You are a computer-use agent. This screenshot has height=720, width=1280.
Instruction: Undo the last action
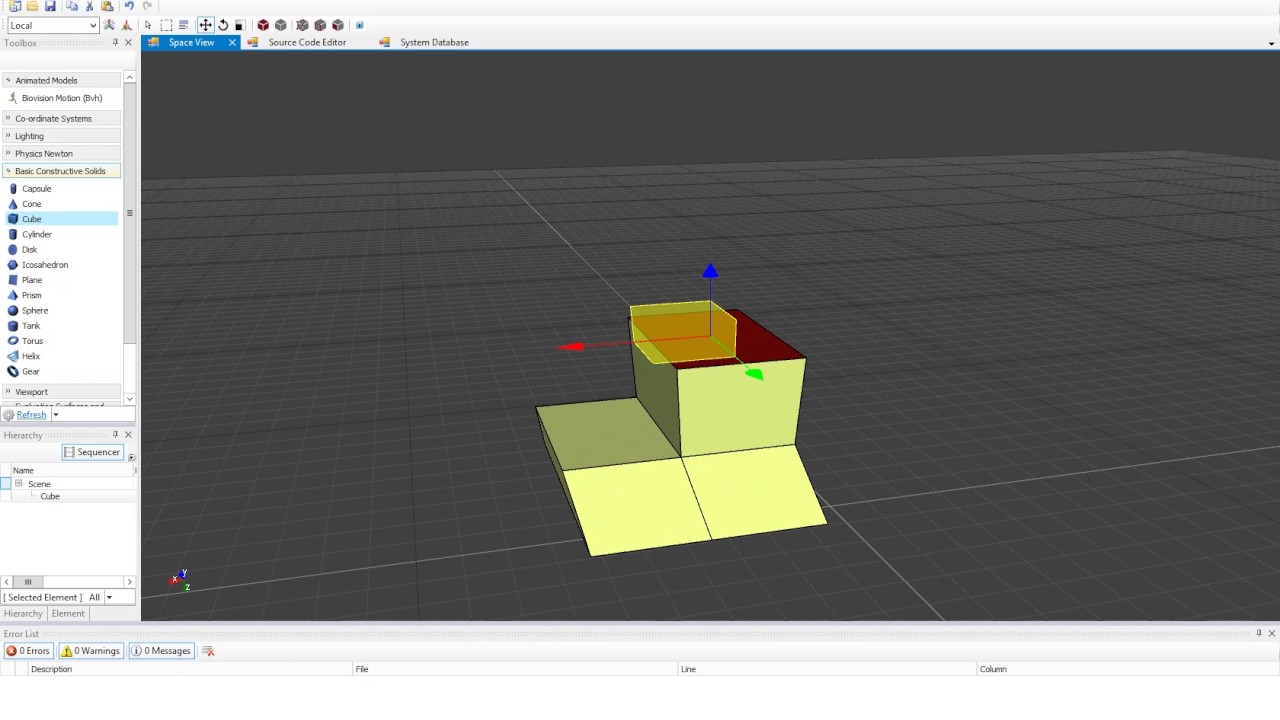tap(129, 6)
